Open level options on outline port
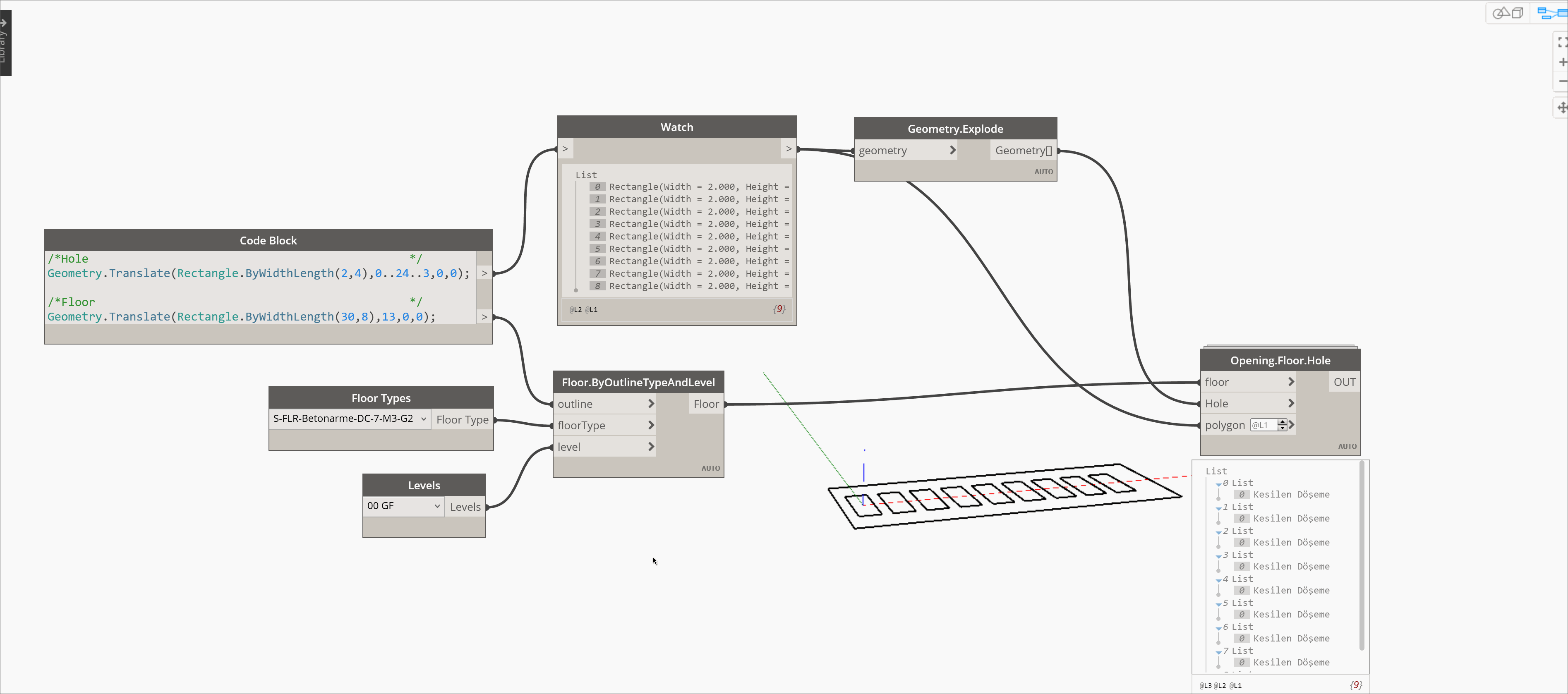1568x694 pixels. pos(651,403)
